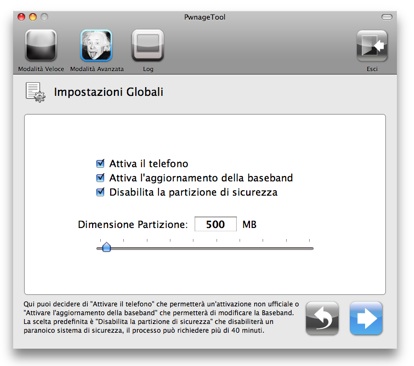Click the PwnageTool window title
Image resolution: width=414 pixels, height=366 pixels.
coord(205,17)
